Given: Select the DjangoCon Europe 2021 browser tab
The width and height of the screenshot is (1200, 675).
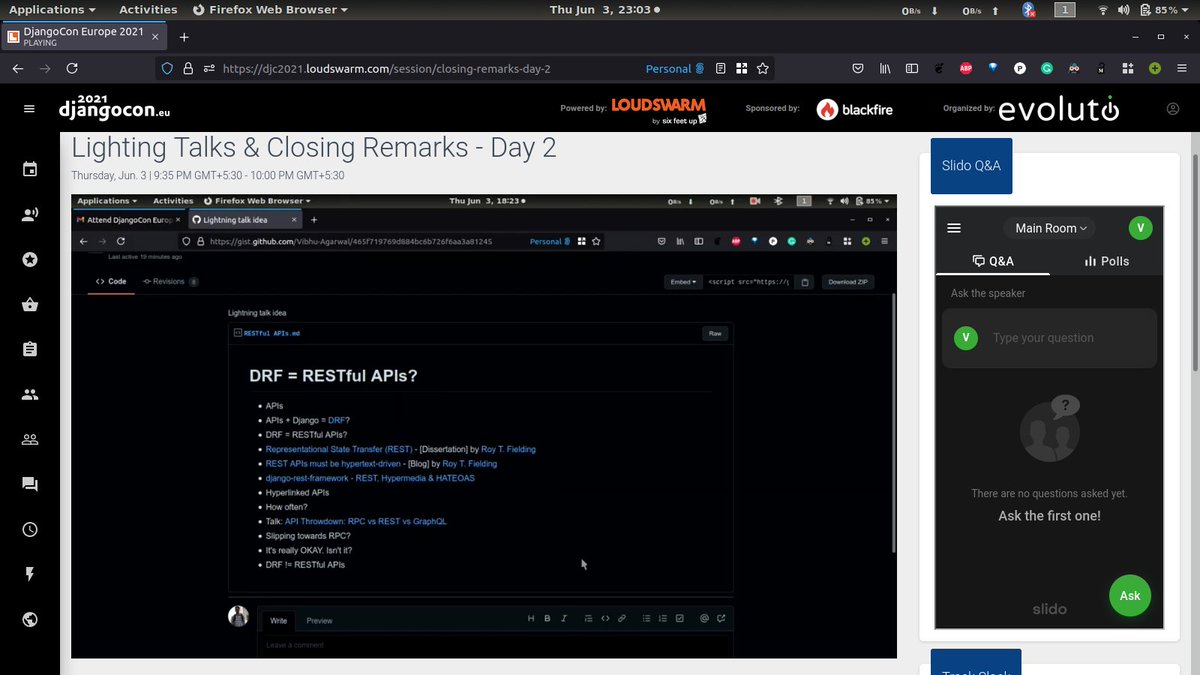Looking at the screenshot, I should (x=82, y=37).
